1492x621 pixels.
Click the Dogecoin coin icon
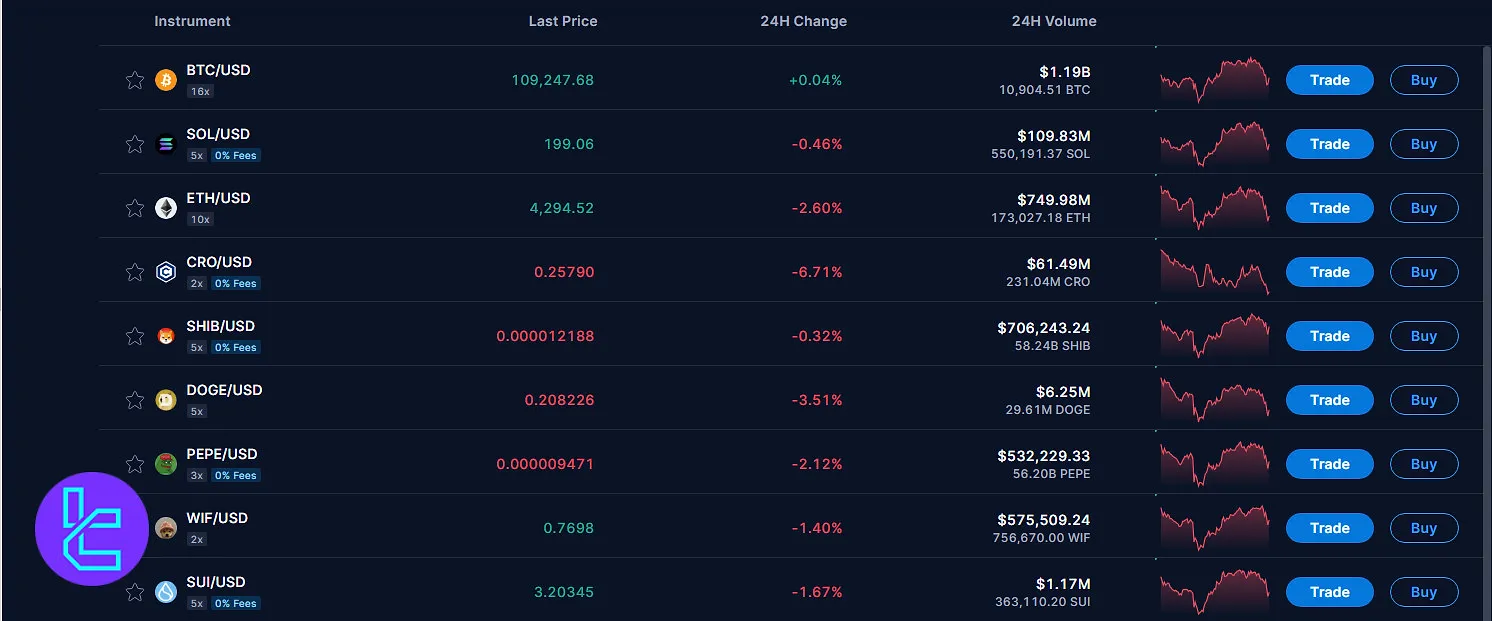(x=166, y=400)
